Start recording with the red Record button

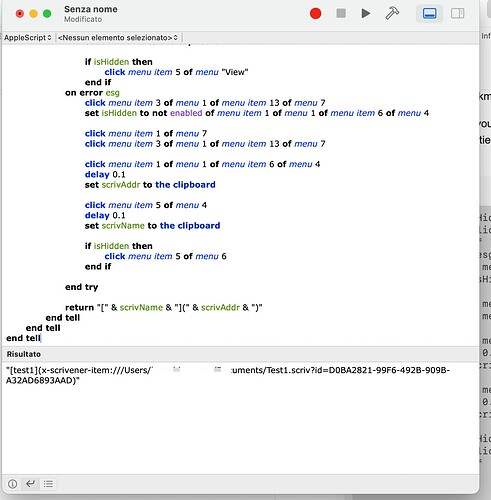[315, 13]
